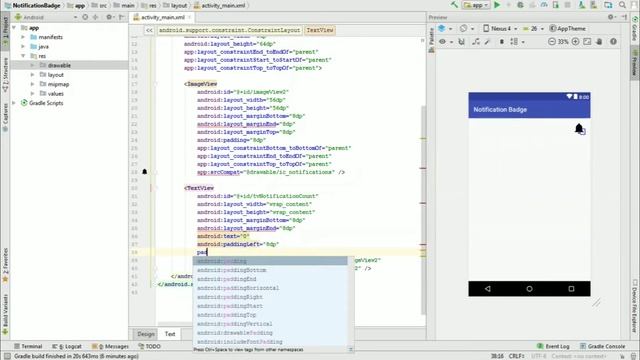The width and height of the screenshot is (640, 360).
Task: Click the Debug app bug icon
Action: (520, 5)
